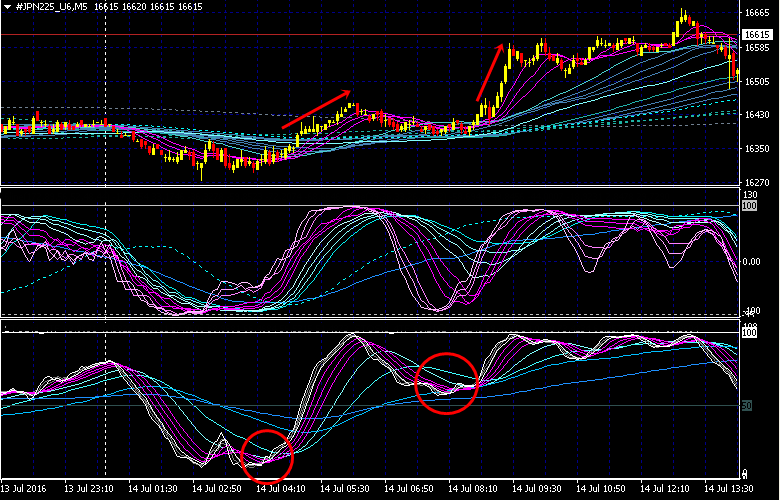780x500 pixels.
Task: Click the 14 Jul 04:10 time label
Action: coord(279,489)
